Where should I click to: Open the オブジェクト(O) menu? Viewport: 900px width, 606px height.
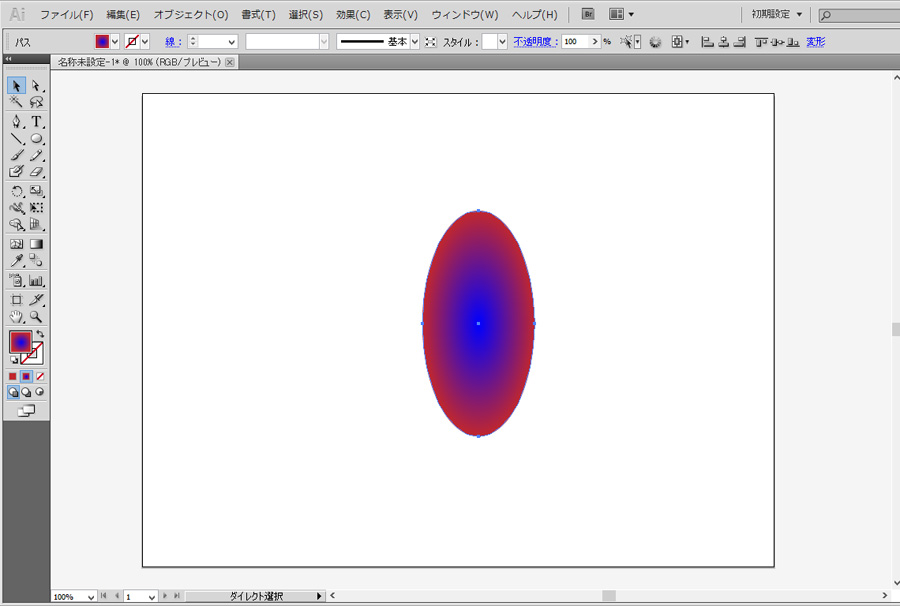tap(191, 15)
